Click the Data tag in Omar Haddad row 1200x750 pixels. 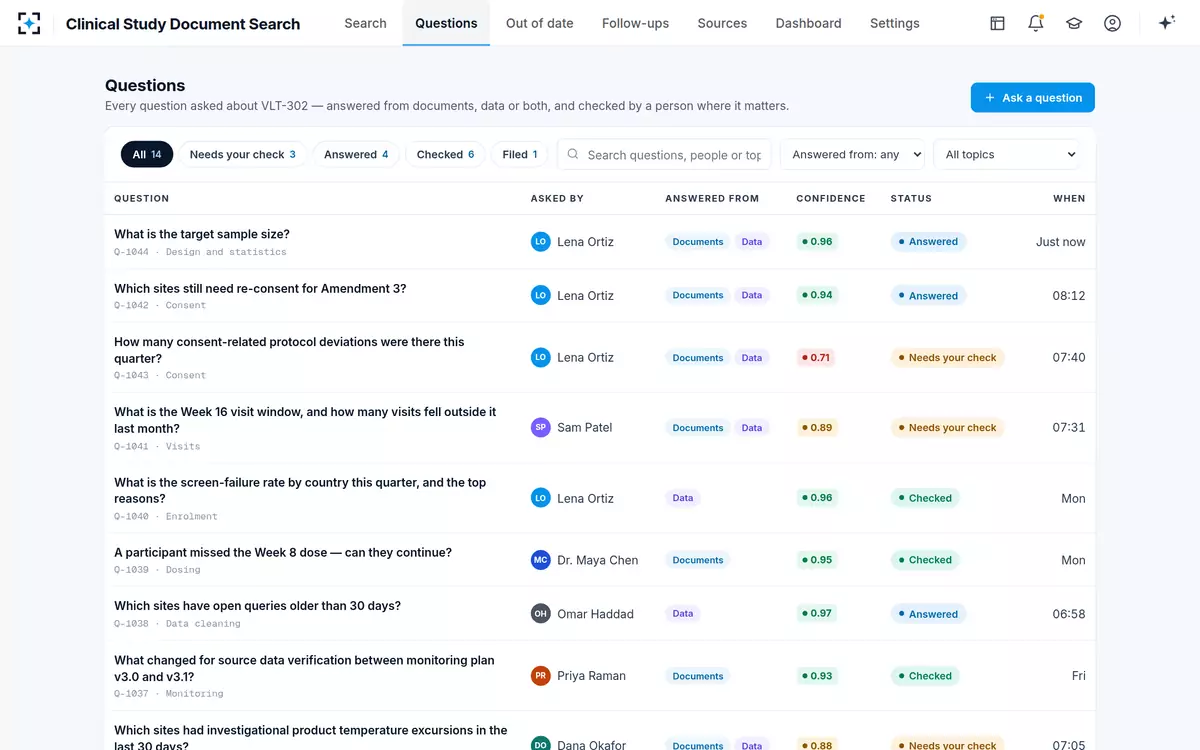[683, 614]
